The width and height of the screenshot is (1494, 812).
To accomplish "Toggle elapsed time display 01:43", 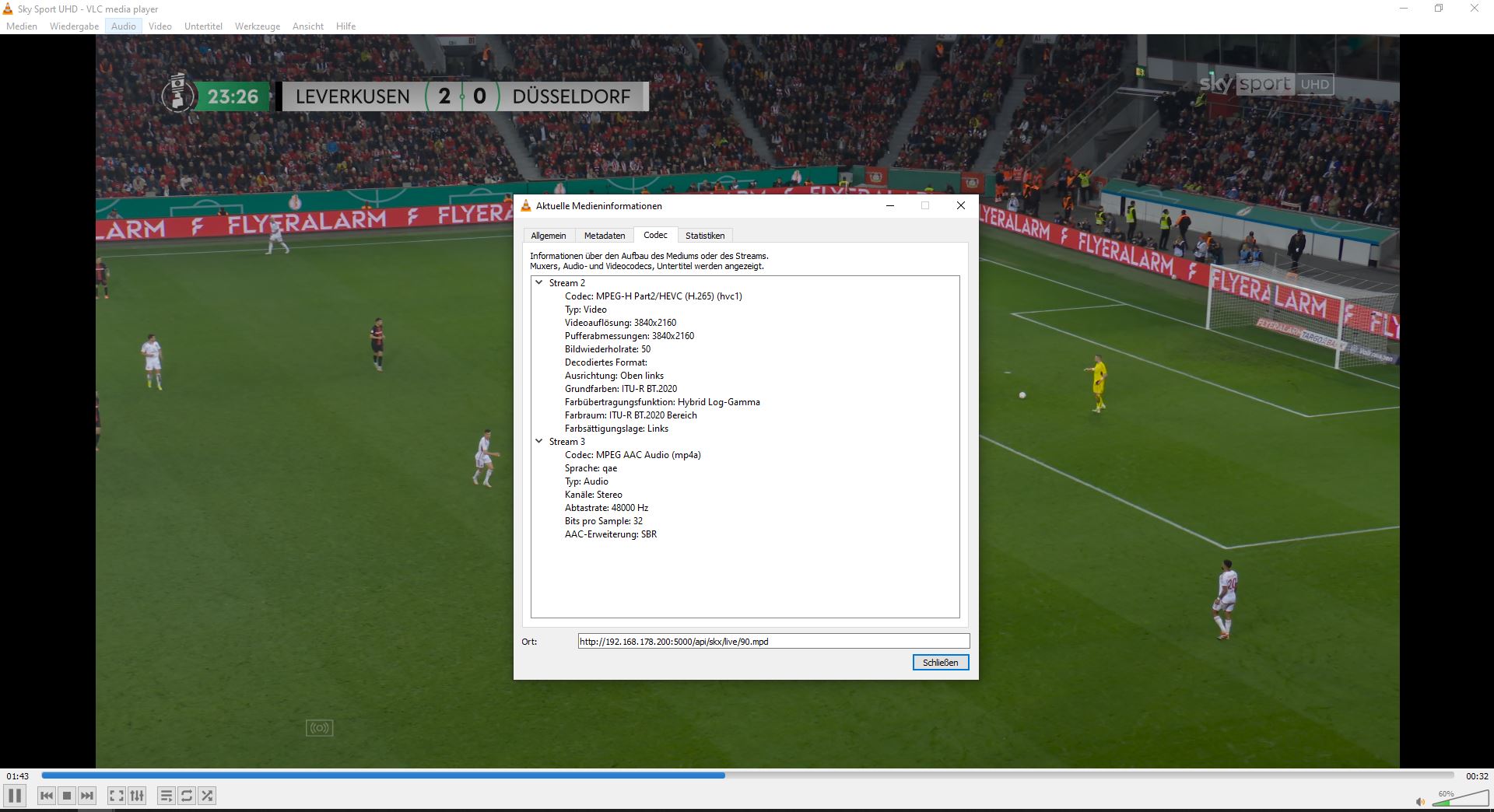I will coord(18,776).
